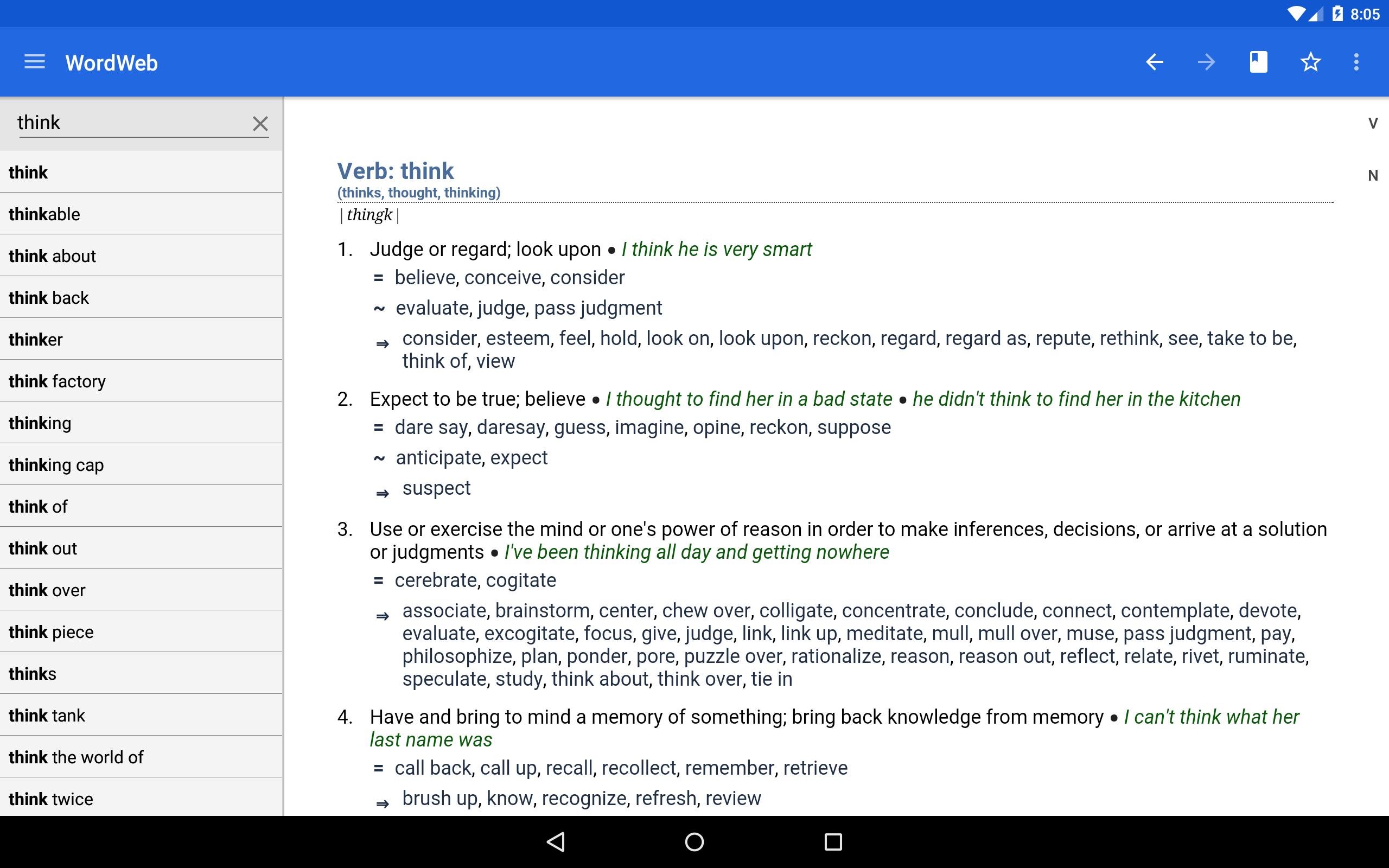Image resolution: width=1389 pixels, height=868 pixels.
Task: Click the 'think tank' list item link
Action: 141,715
